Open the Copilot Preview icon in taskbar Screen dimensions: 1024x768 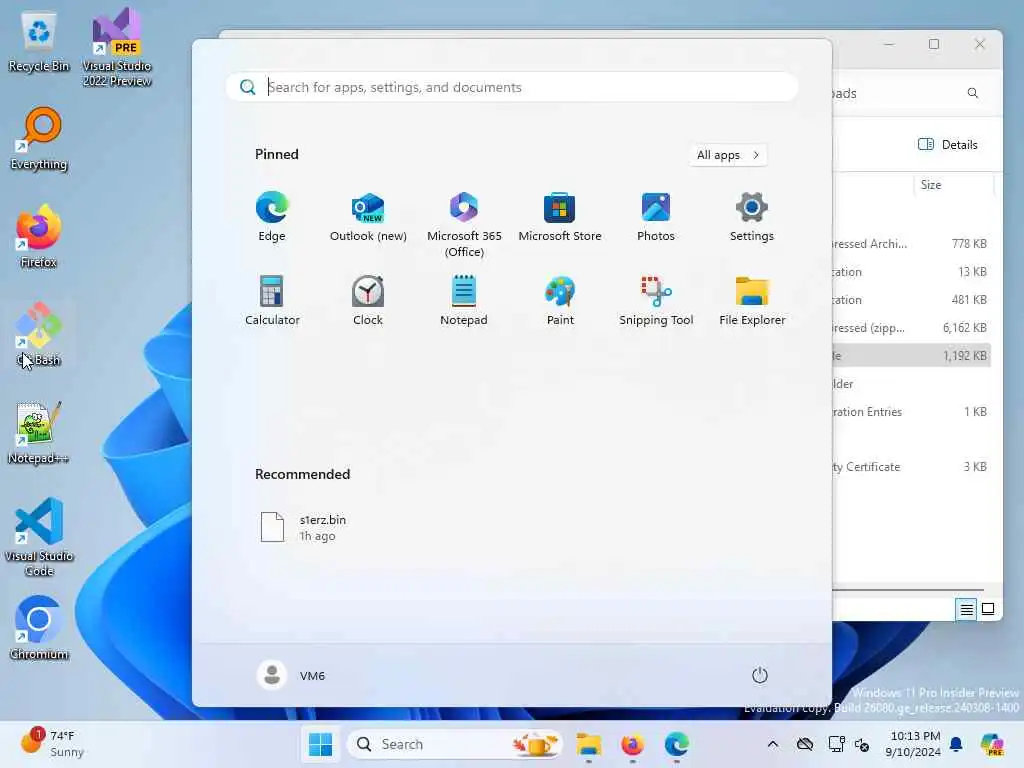pos(992,744)
